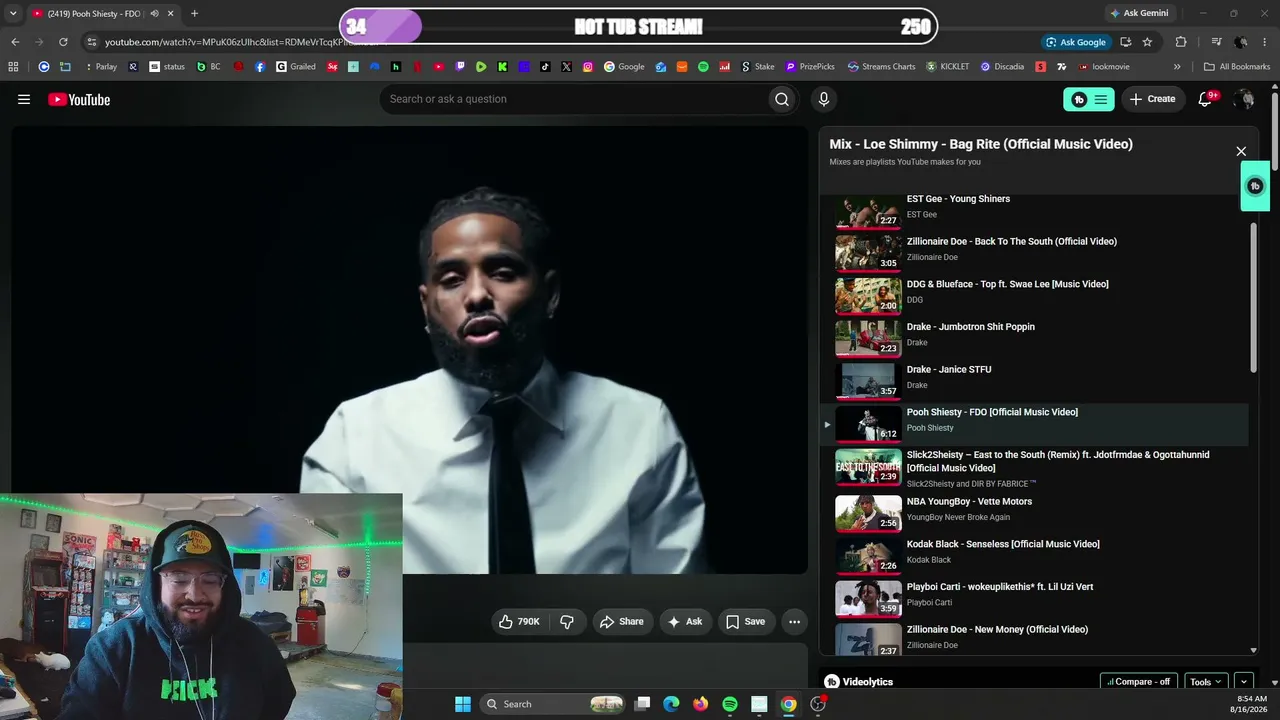This screenshot has height=720, width=1280.
Task: Reload the YouTube page
Action: pyautogui.click(x=63, y=42)
